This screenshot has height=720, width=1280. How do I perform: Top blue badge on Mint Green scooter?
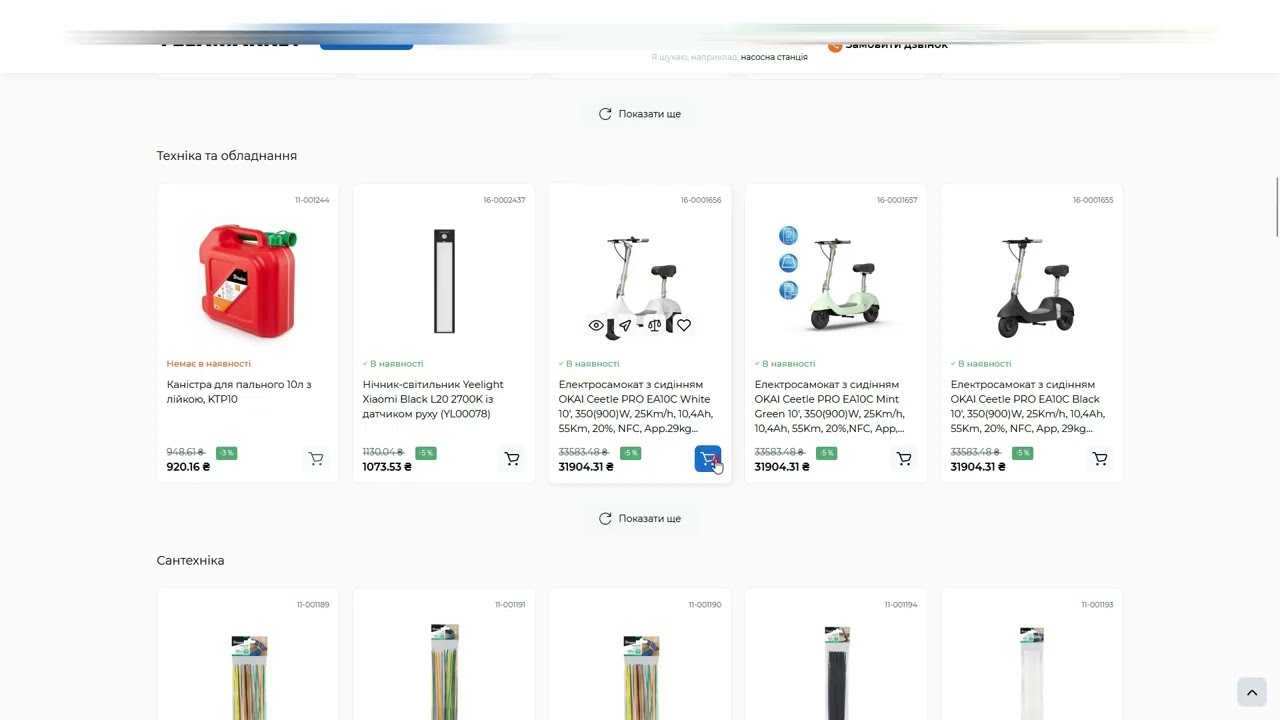click(x=788, y=236)
